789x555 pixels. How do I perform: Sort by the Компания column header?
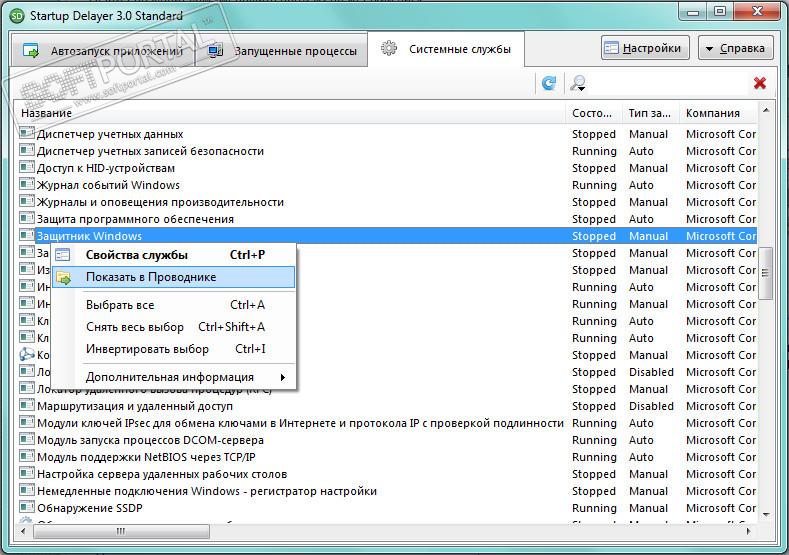pos(719,113)
